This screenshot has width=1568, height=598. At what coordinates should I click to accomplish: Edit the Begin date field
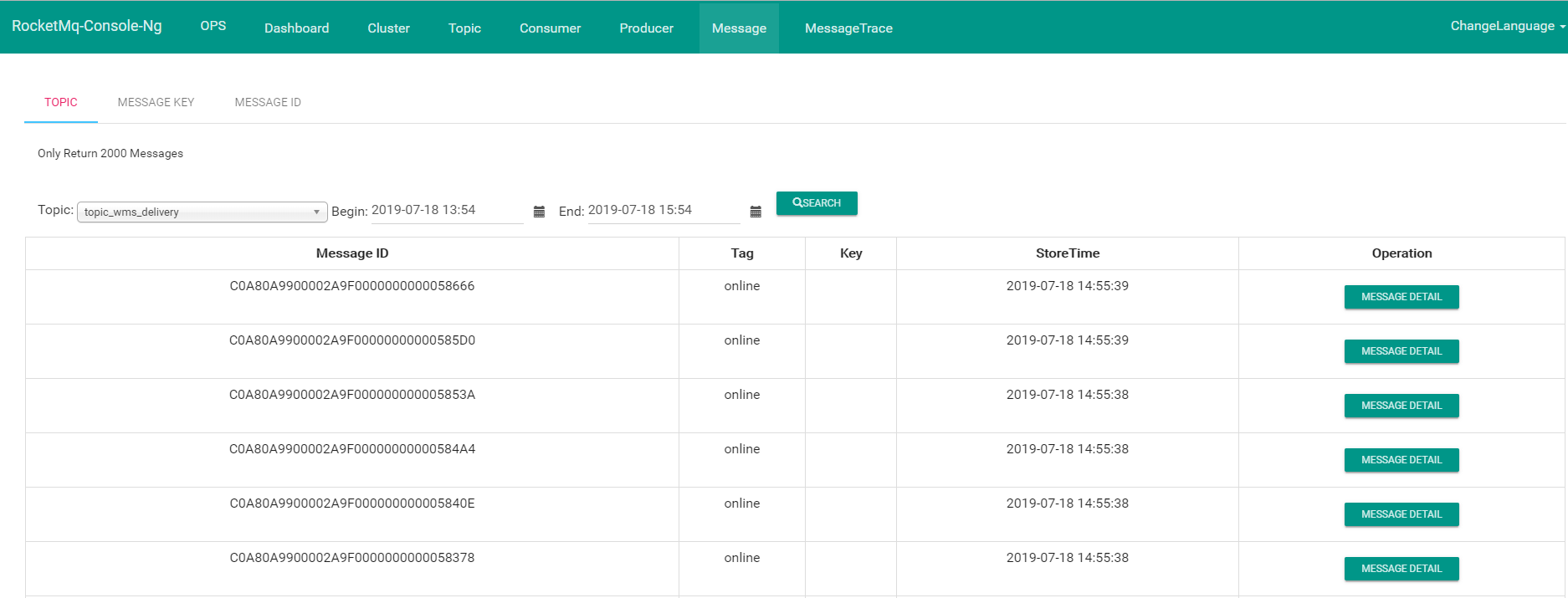(x=447, y=211)
